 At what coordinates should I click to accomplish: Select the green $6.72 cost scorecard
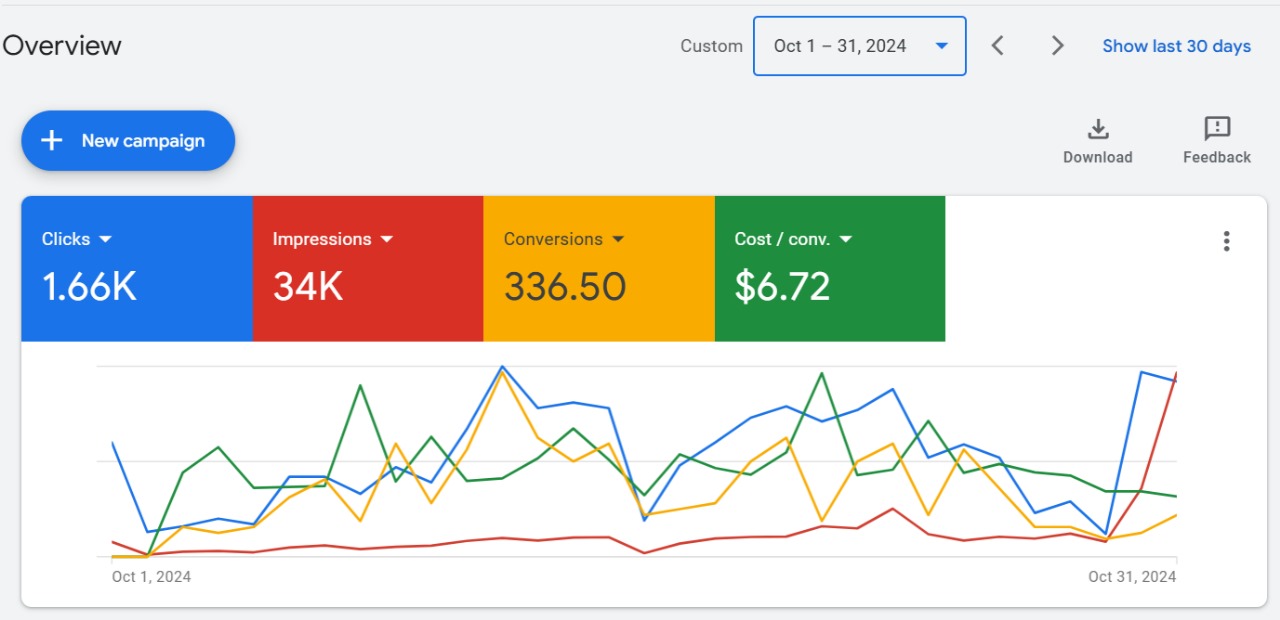click(830, 269)
